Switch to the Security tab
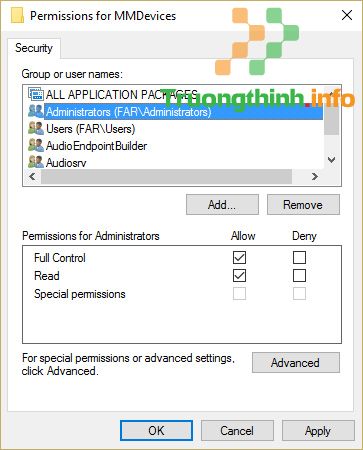The image size is (363, 450). [x=34, y=48]
